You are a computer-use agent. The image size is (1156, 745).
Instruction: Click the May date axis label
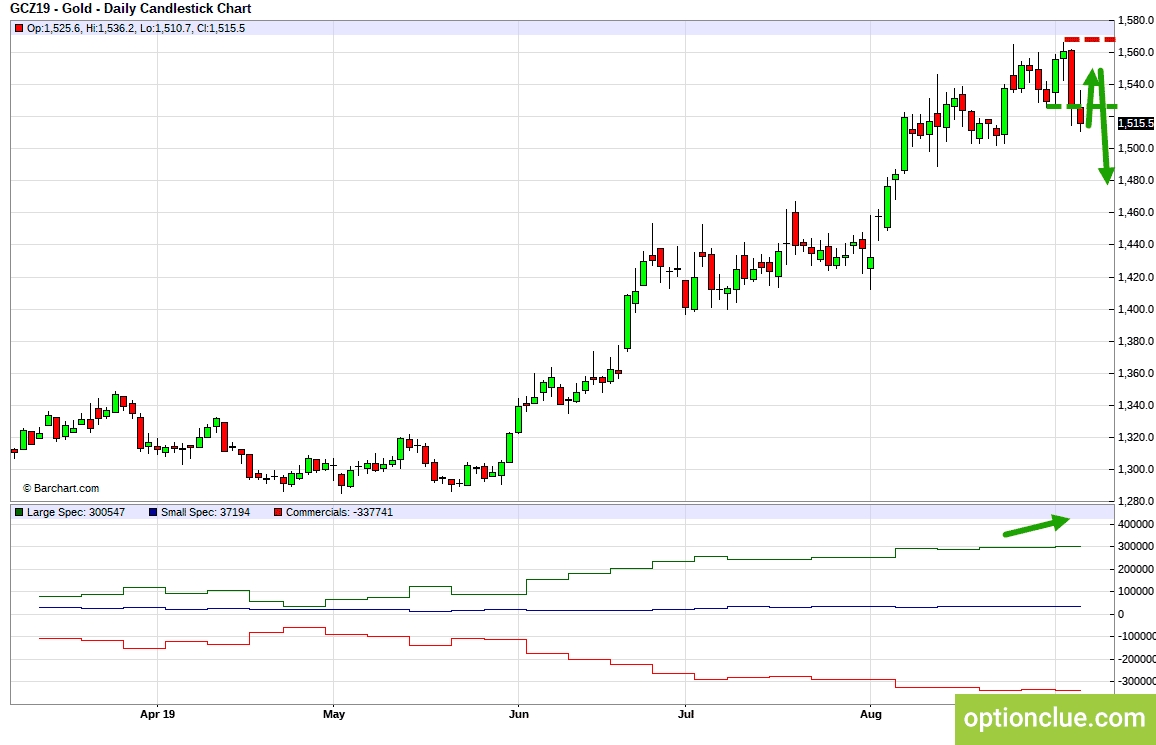[334, 714]
